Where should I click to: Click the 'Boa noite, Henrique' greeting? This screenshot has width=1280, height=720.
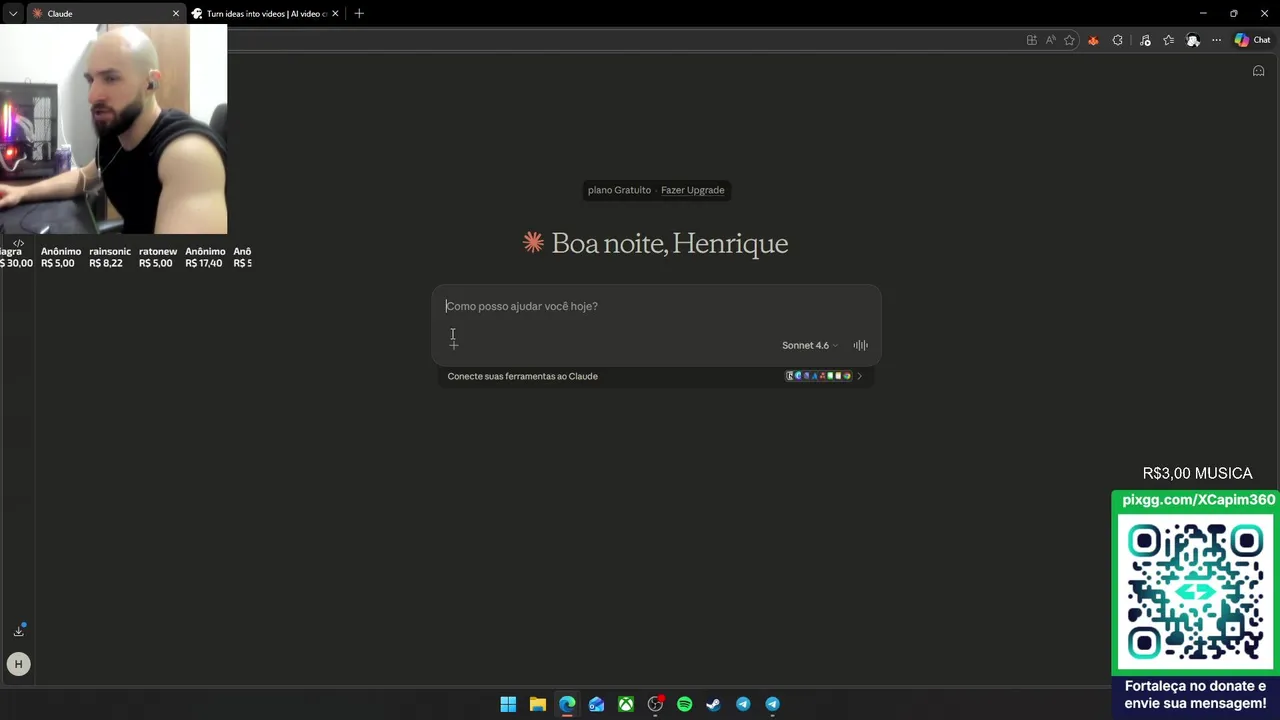coord(670,243)
